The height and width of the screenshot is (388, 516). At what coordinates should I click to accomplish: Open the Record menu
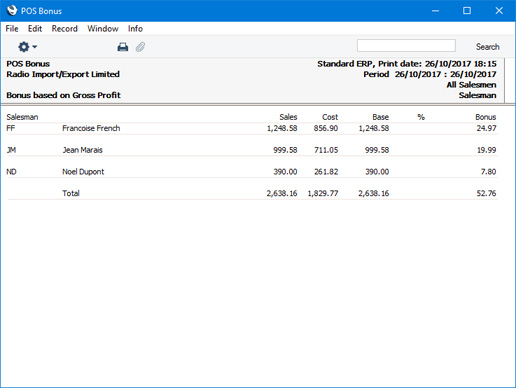(x=64, y=29)
